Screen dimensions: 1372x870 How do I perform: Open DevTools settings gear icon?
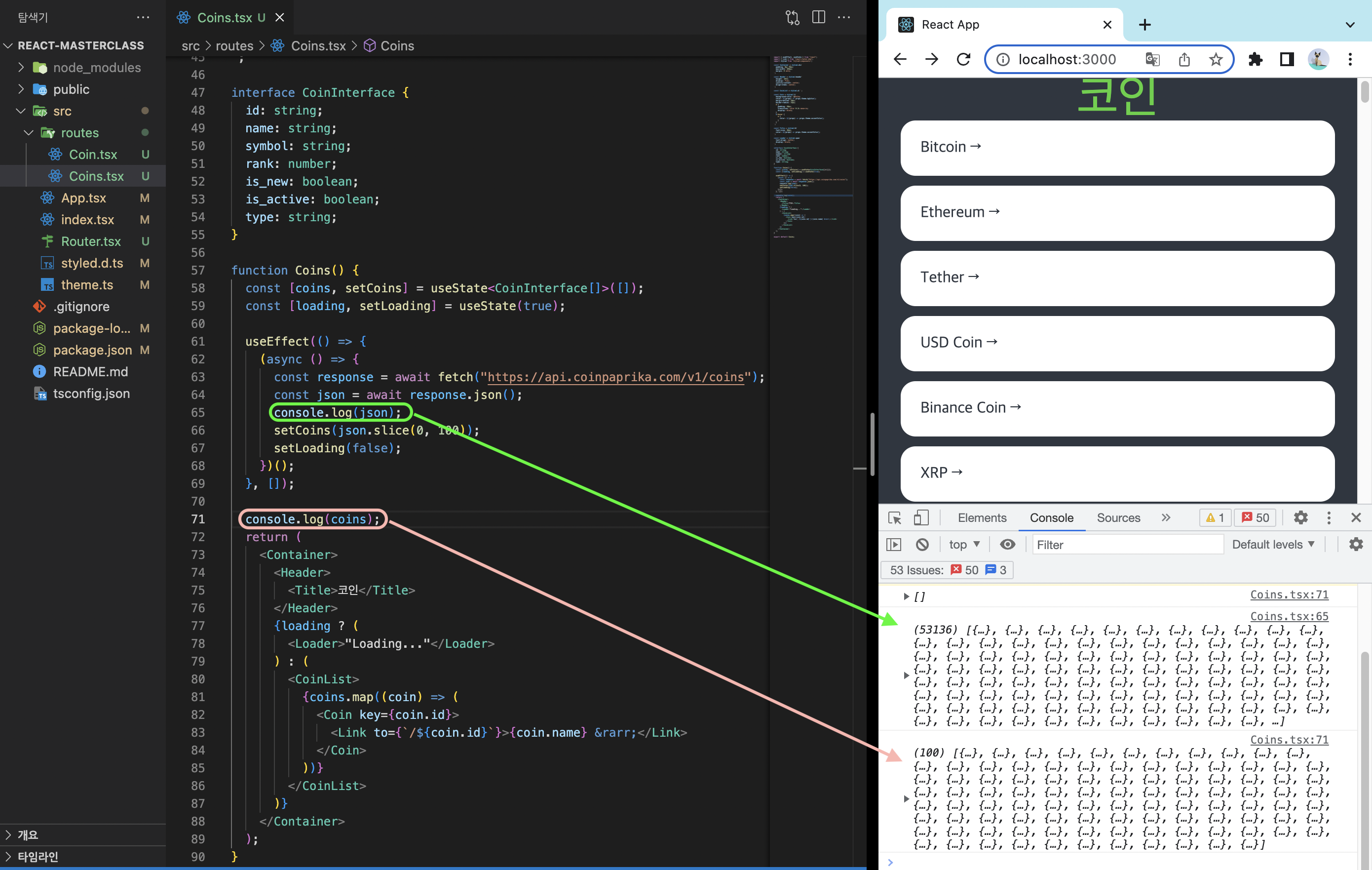1300,517
